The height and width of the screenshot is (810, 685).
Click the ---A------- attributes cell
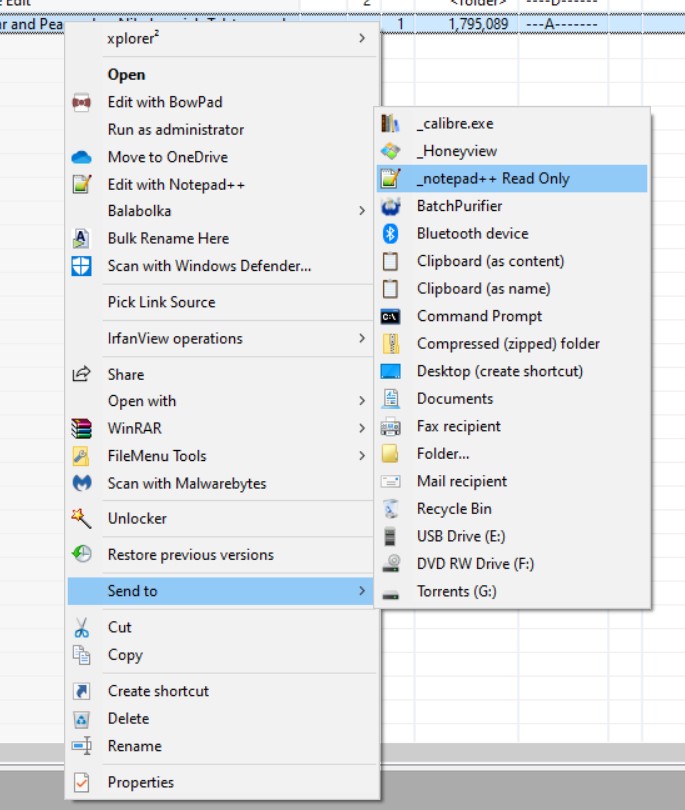click(562, 24)
